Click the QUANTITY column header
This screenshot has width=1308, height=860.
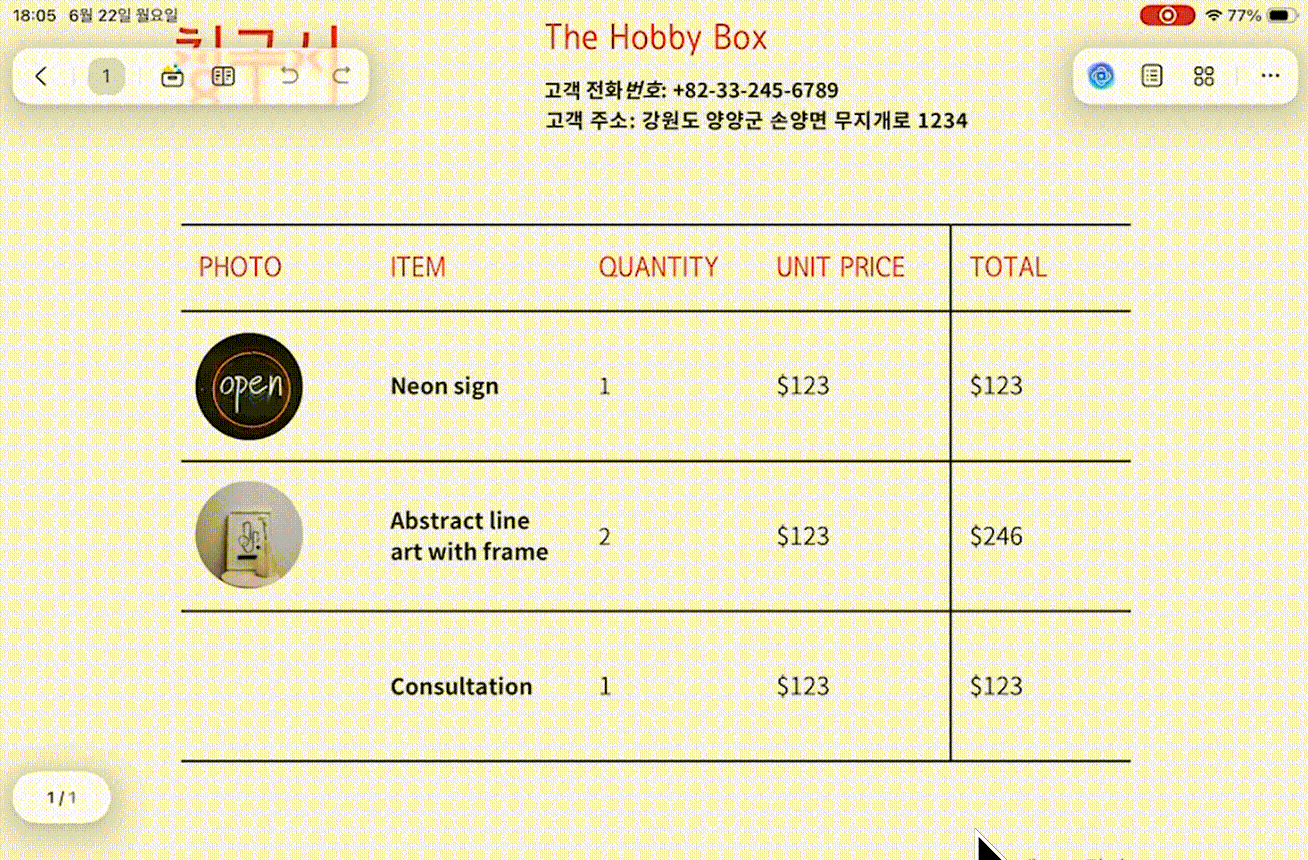click(659, 267)
